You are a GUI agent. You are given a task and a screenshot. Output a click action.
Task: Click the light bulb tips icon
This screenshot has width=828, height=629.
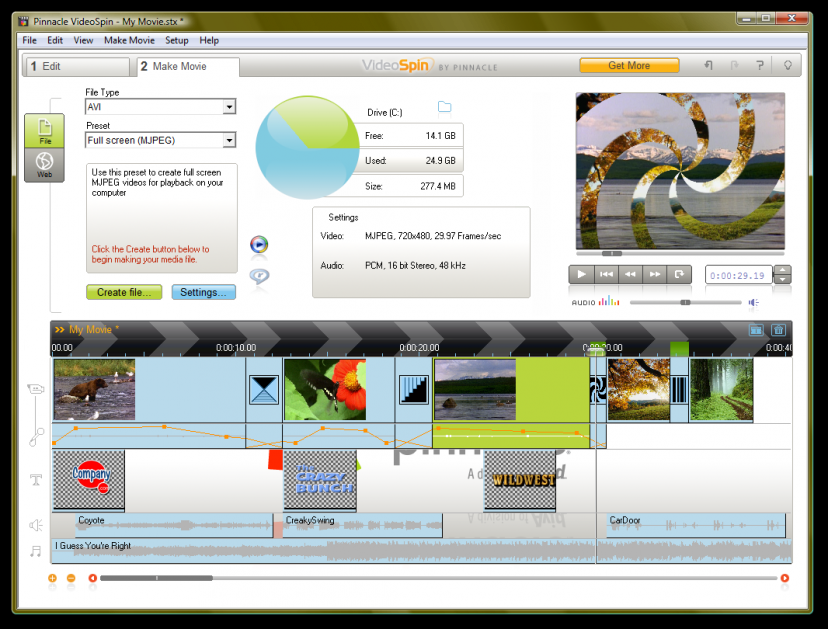(788, 66)
